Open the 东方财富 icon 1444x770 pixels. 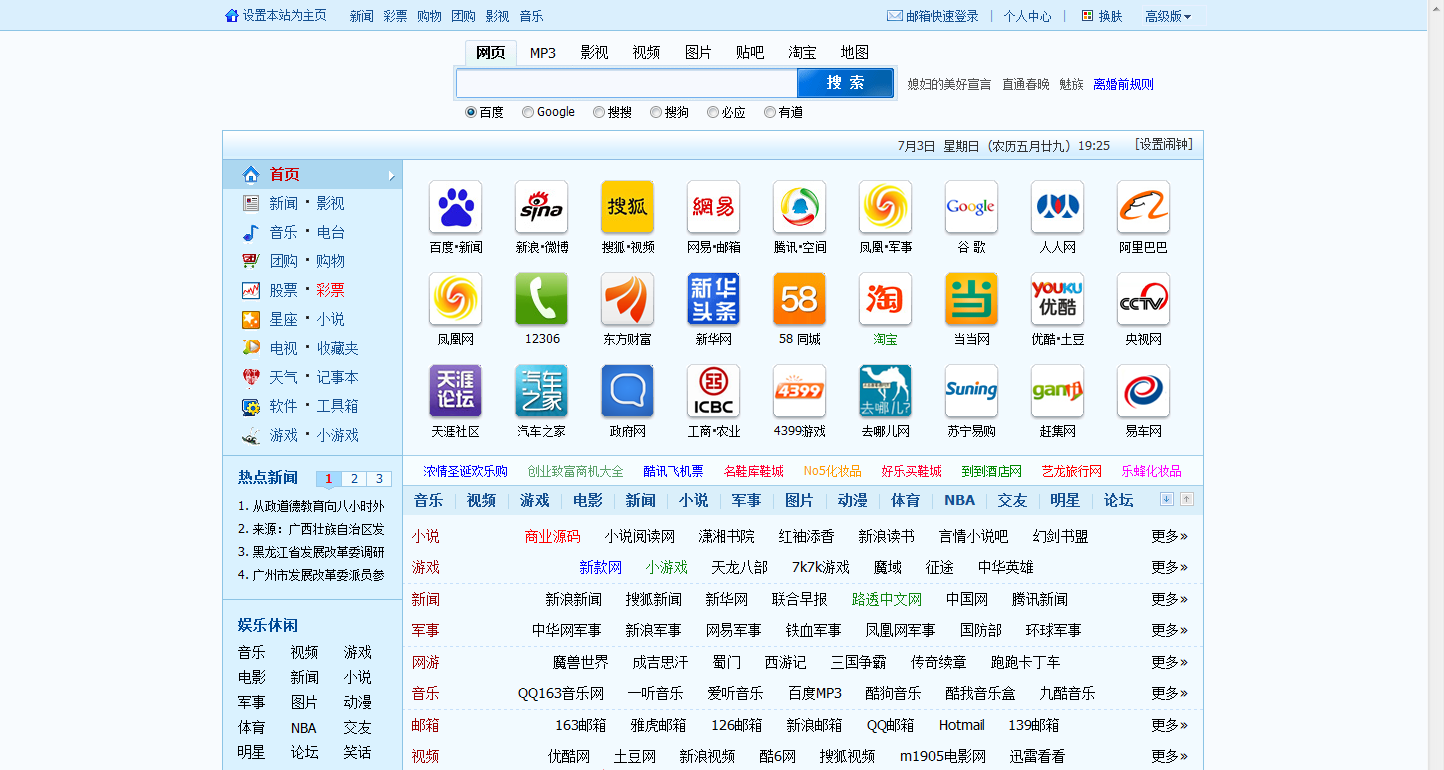627,299
